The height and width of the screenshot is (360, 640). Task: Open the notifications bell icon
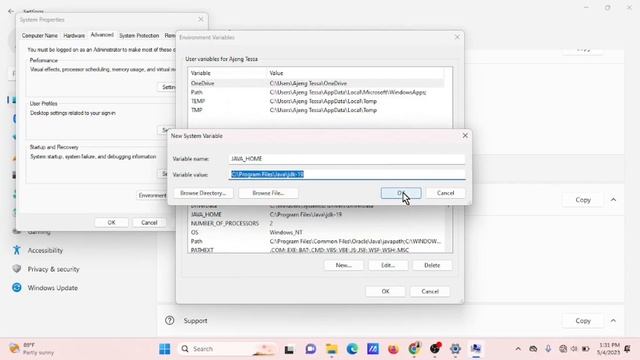[627, 349]
